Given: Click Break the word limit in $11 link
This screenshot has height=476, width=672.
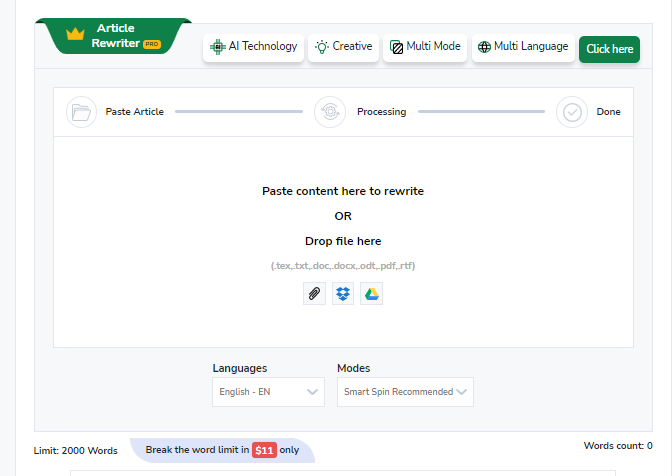Looking at the screenshot, I should tap(222, 450).
